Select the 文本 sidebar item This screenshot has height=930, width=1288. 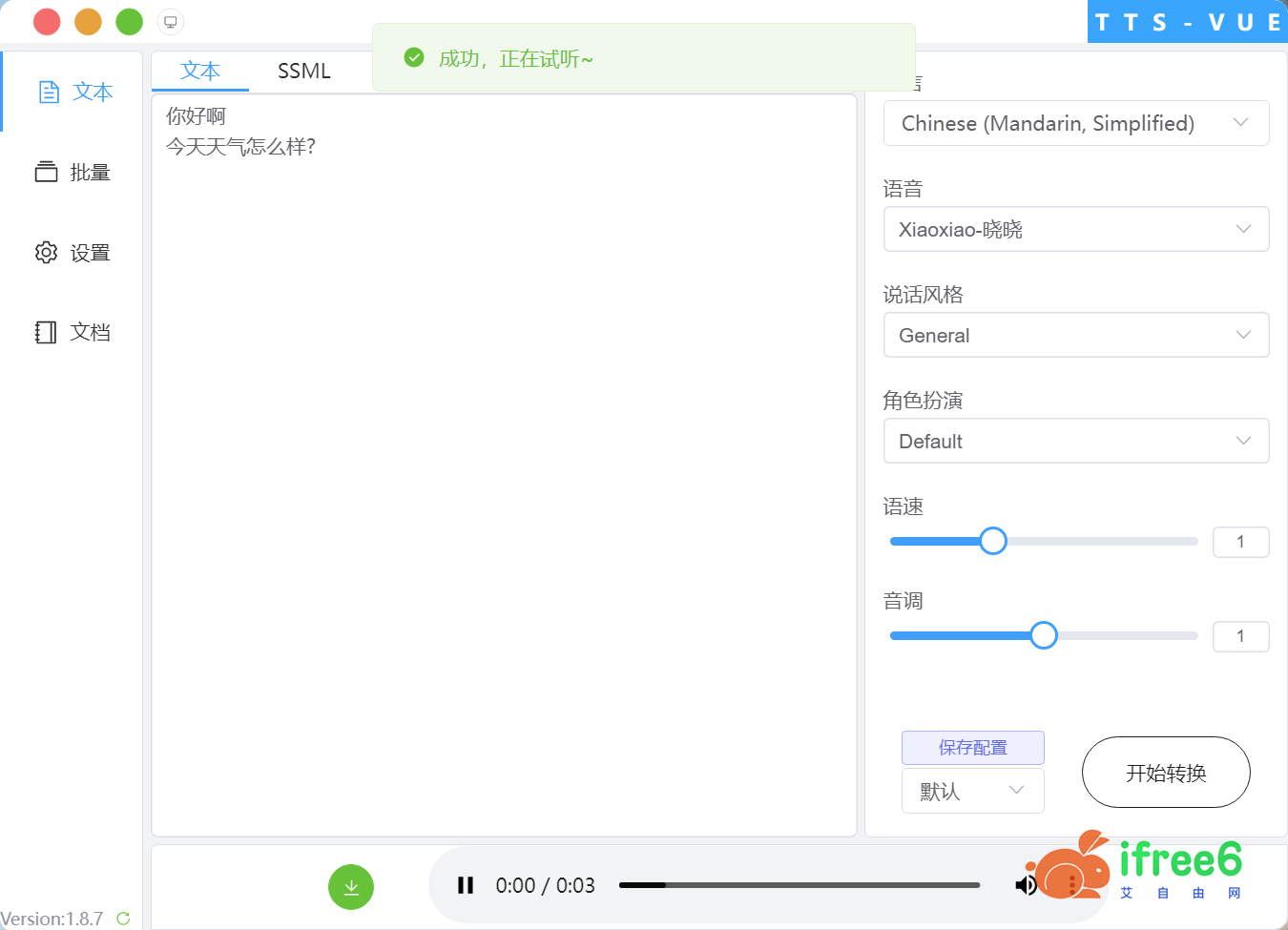pos(74,92)
